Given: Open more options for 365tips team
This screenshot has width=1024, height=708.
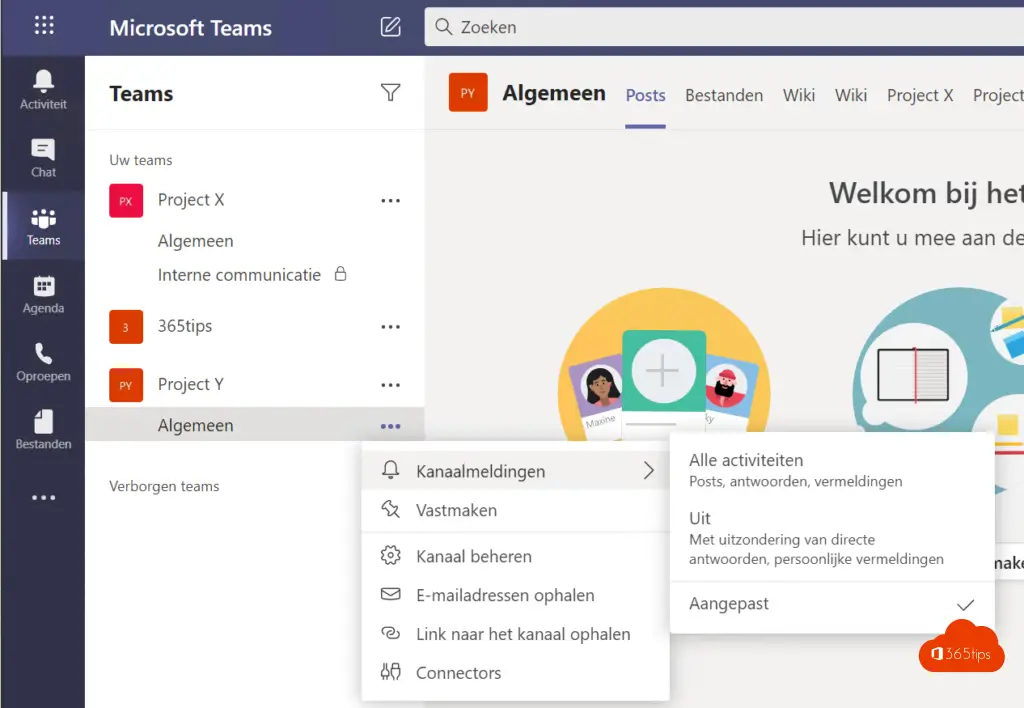Looking at the screenshot, I should 391,327.
